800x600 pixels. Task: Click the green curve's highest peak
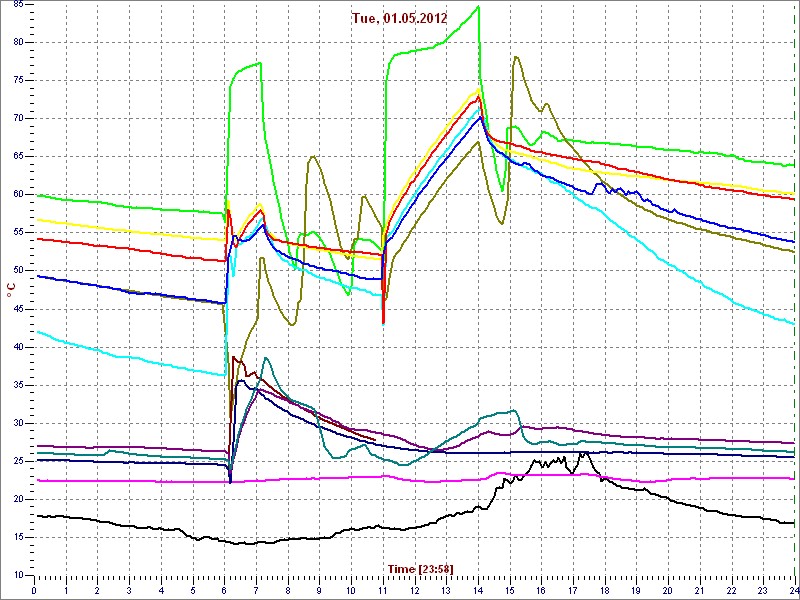(x=479, y=7)
